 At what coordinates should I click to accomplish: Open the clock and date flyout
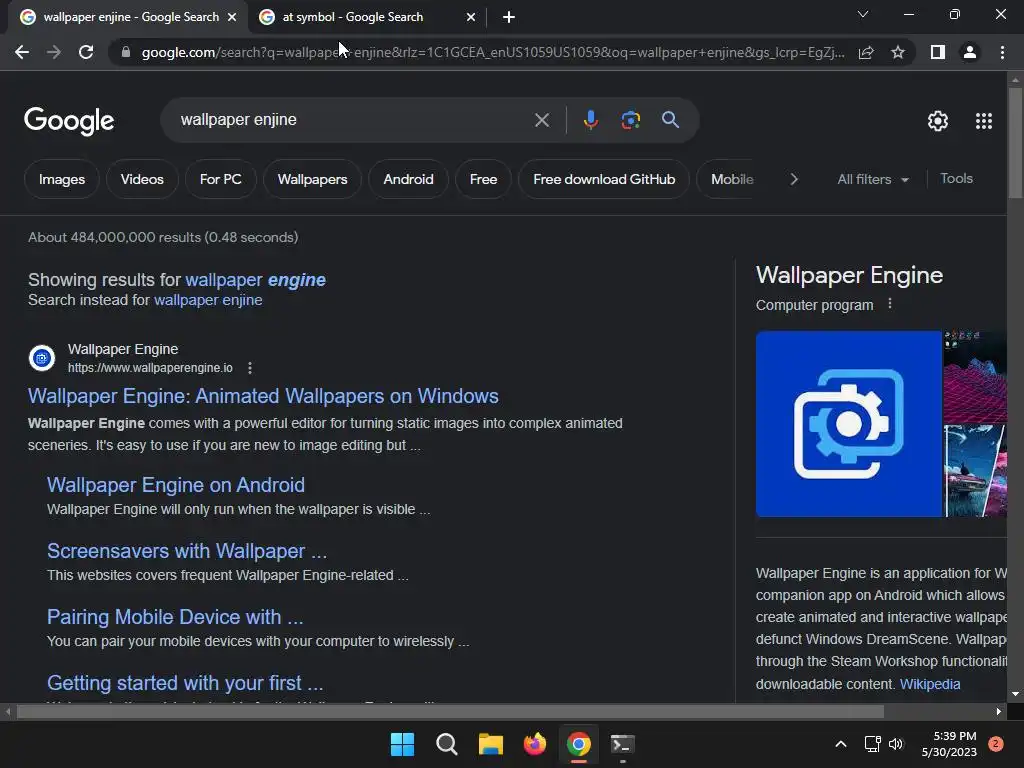point(949,744)
